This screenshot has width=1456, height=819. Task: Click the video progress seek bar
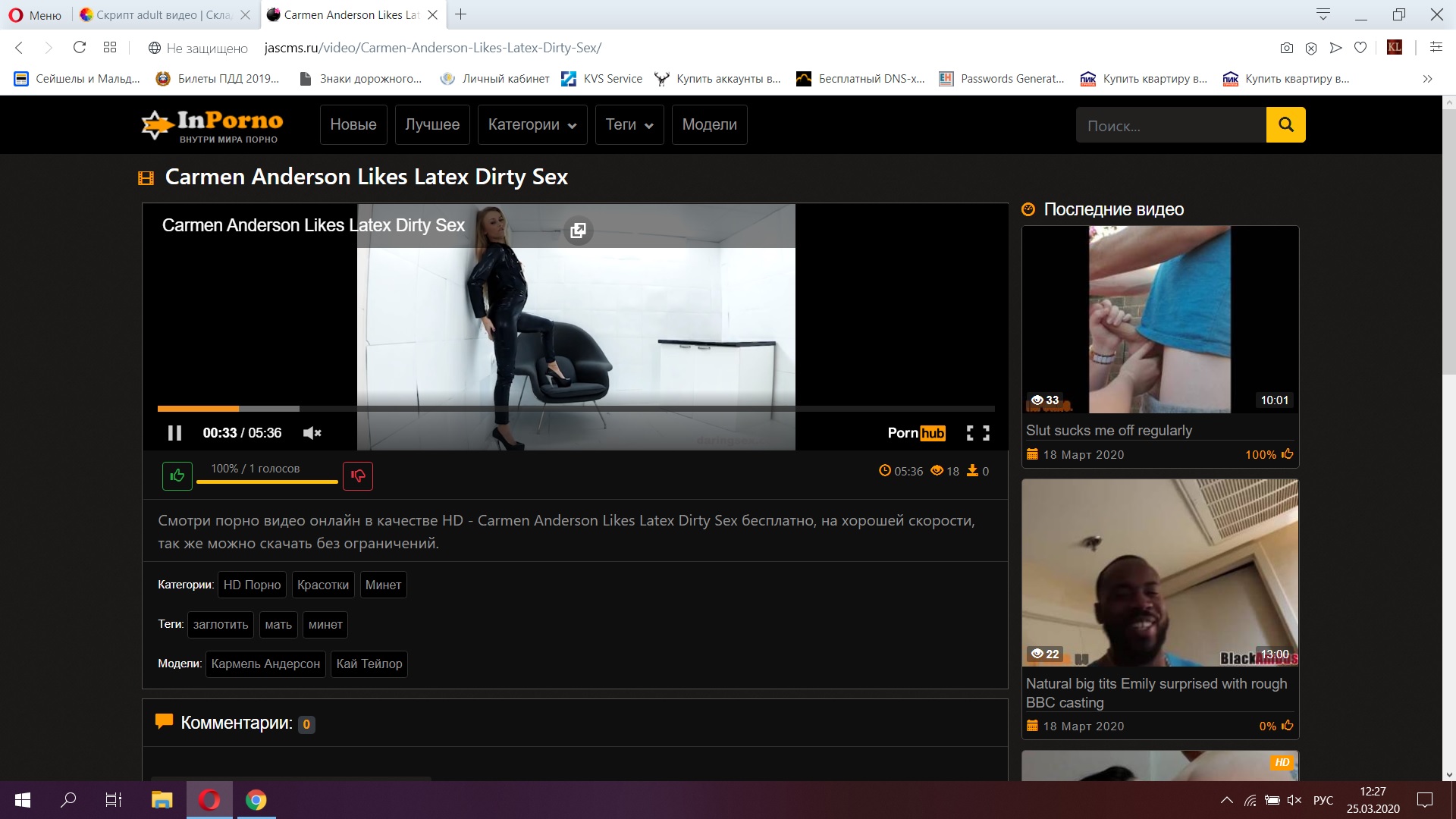[x=576, y=409]
